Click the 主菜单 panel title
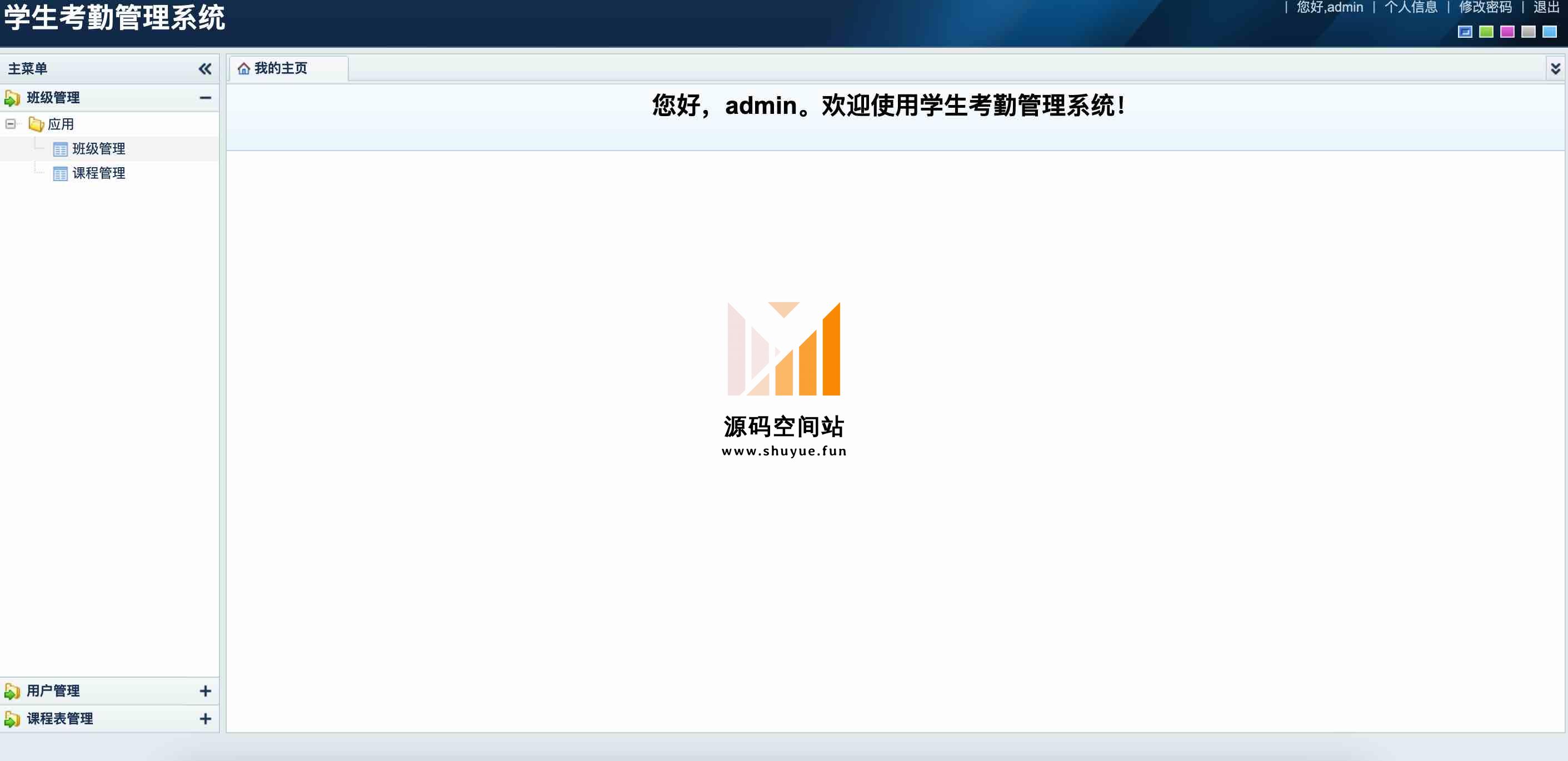 coord(27,69)
